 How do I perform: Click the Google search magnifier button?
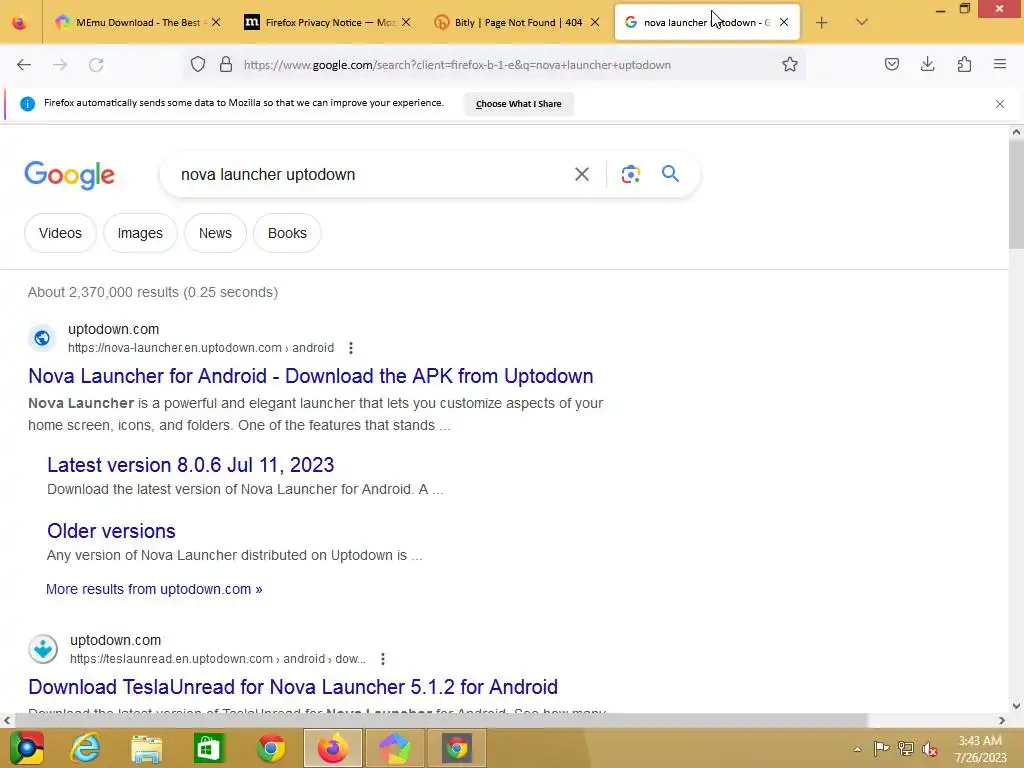click(670, 174)
